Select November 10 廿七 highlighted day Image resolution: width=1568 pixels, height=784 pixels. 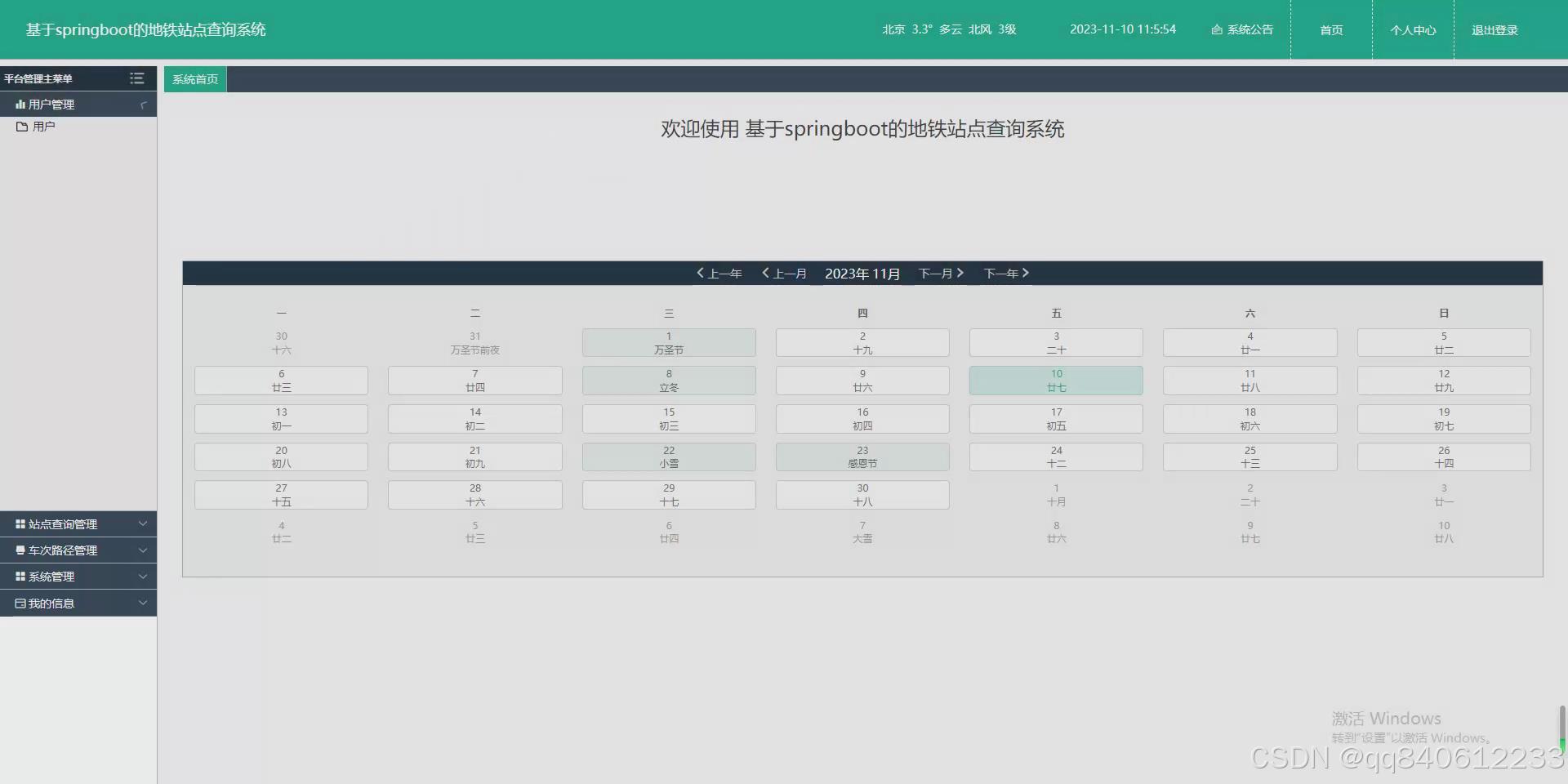point(1056,381)
